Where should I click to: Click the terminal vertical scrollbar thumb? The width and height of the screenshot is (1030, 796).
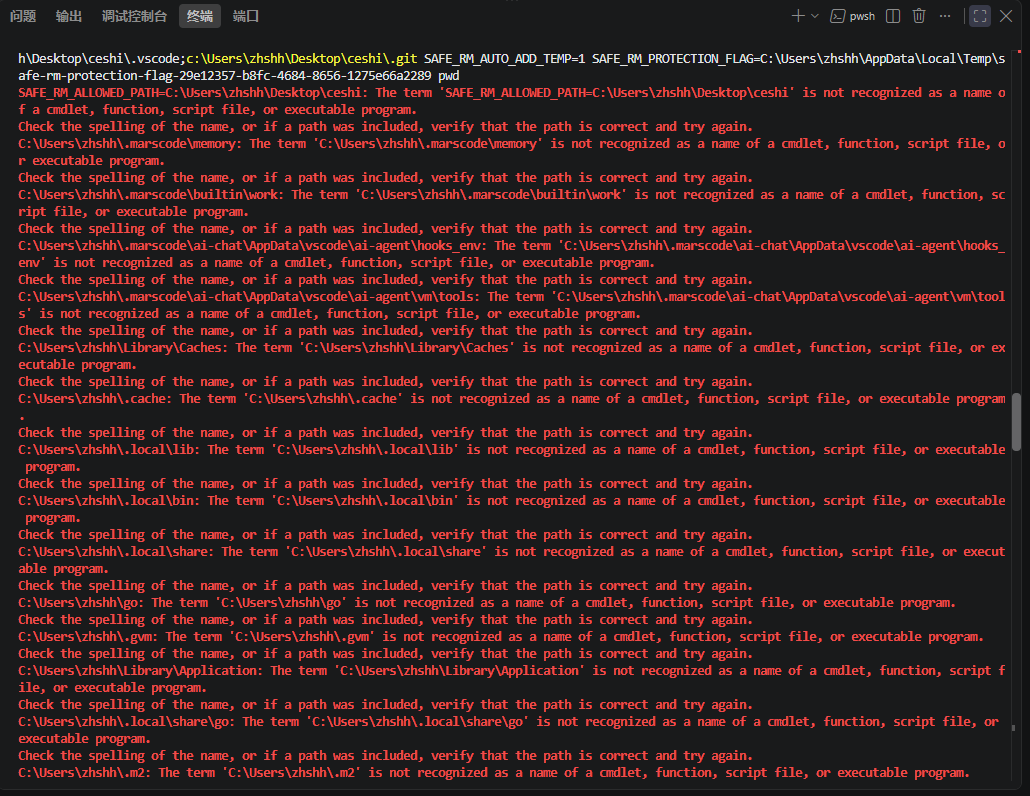click(x=1016, y=422)
